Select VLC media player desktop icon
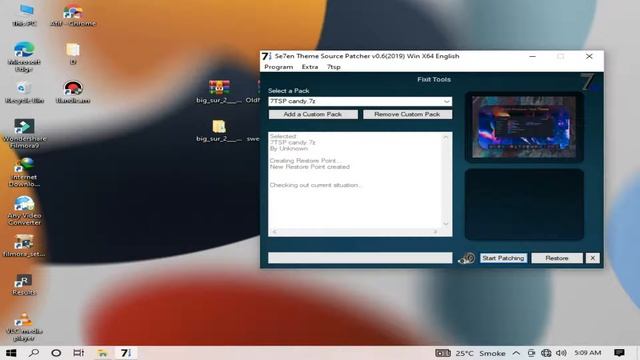Image resolution: width=640 pixels, height=360 pixels. pos(24,327)
